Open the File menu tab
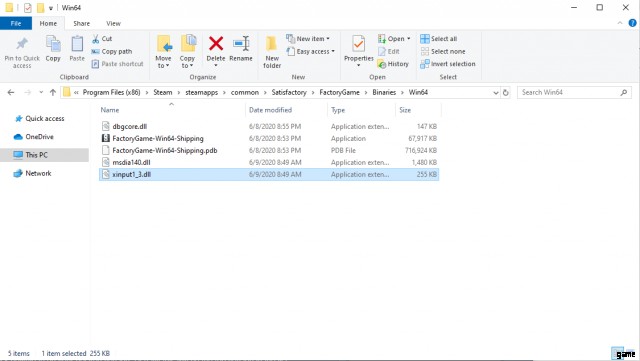The height and width of the screenshot is (361, 640). pos(16,24)
